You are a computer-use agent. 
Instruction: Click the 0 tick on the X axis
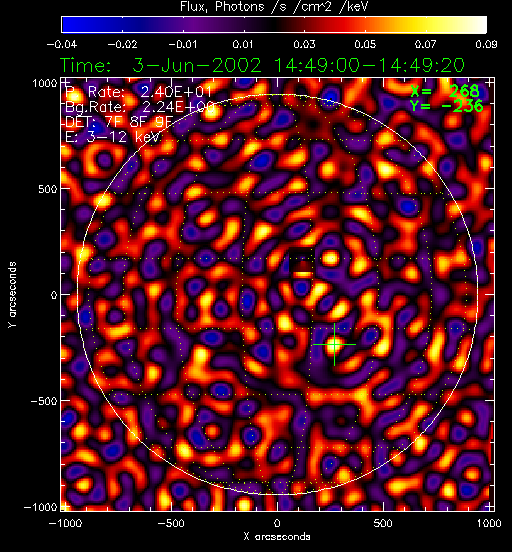[277, 523]
